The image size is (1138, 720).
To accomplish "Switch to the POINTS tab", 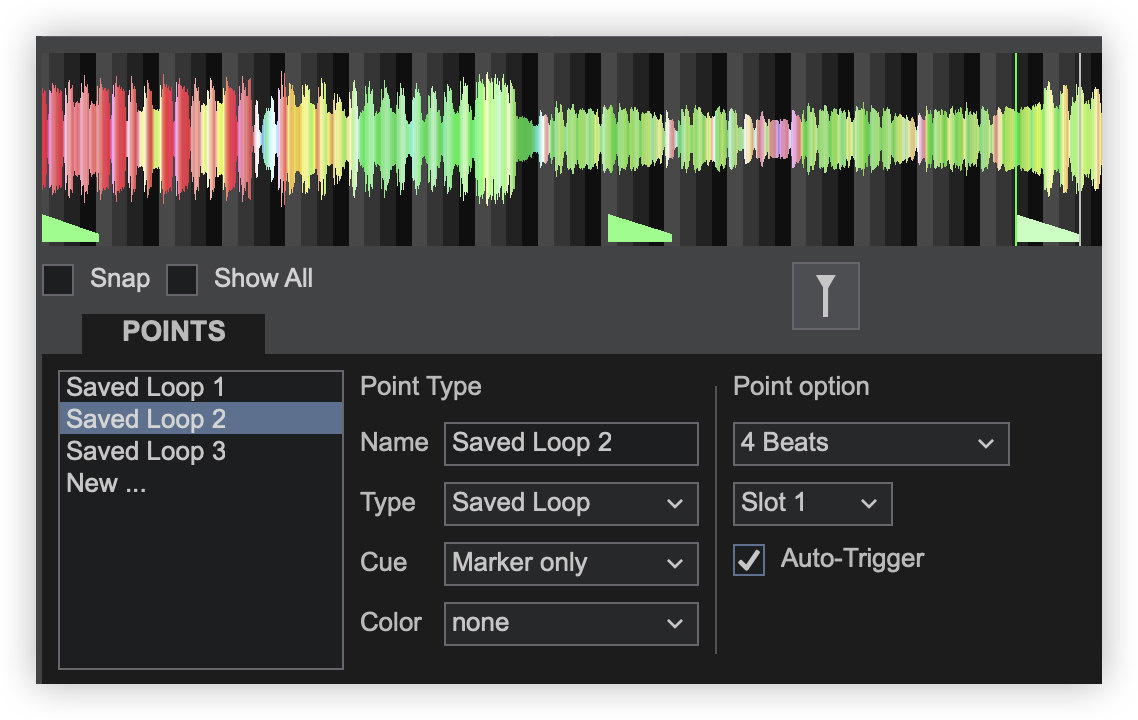I will coord(174,333).
